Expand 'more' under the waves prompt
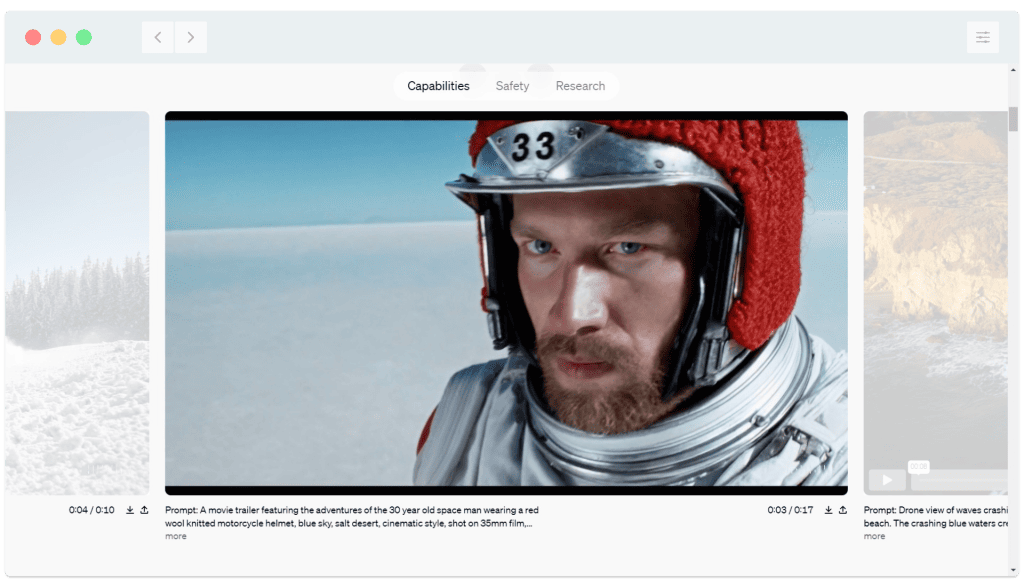The width and height of the screenshot is (1024, 587). (x=872, y=536)
